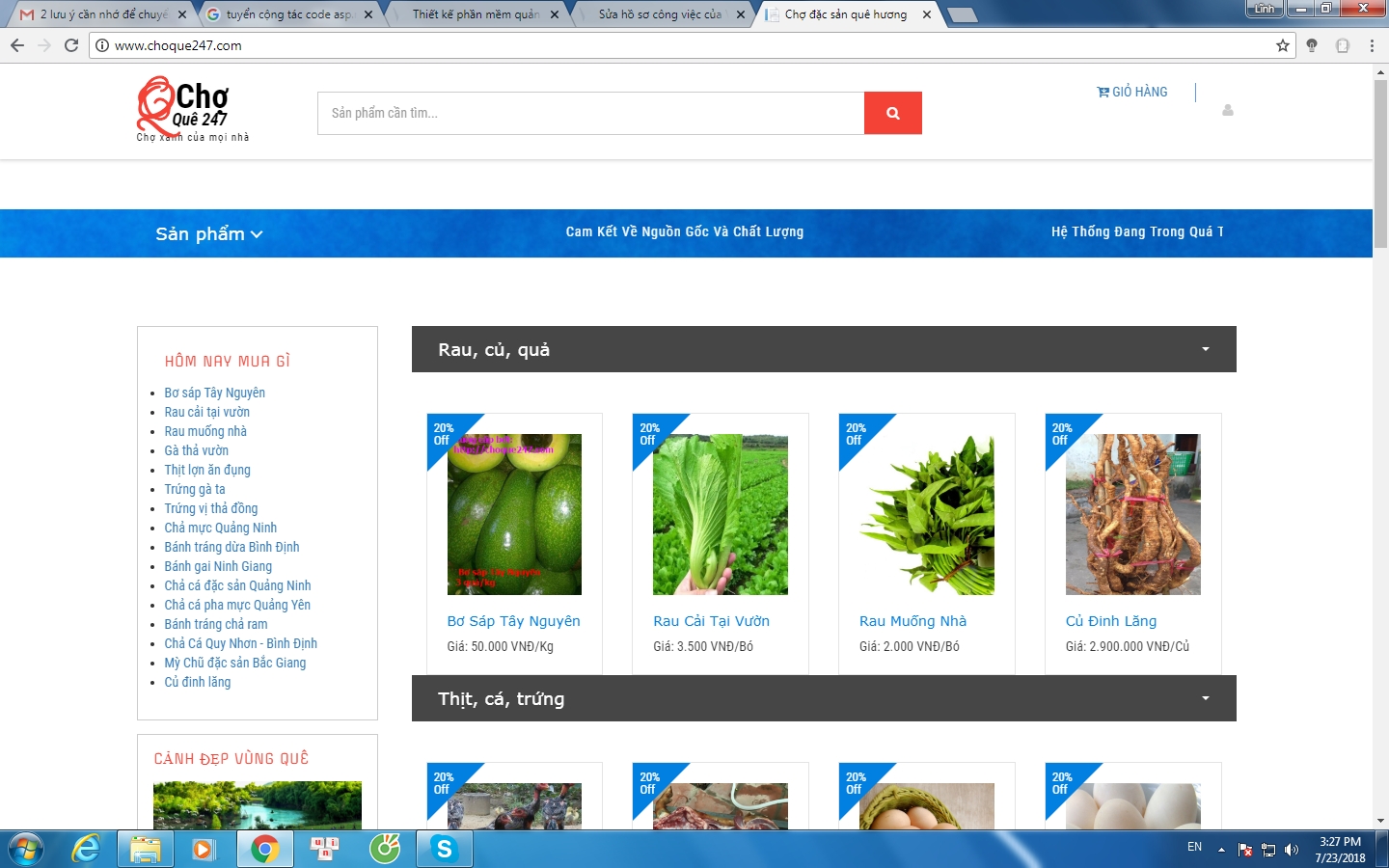The image size is (1389, 868).
Task: Close the Gmail tab with its X
Action: click(182, 14)
